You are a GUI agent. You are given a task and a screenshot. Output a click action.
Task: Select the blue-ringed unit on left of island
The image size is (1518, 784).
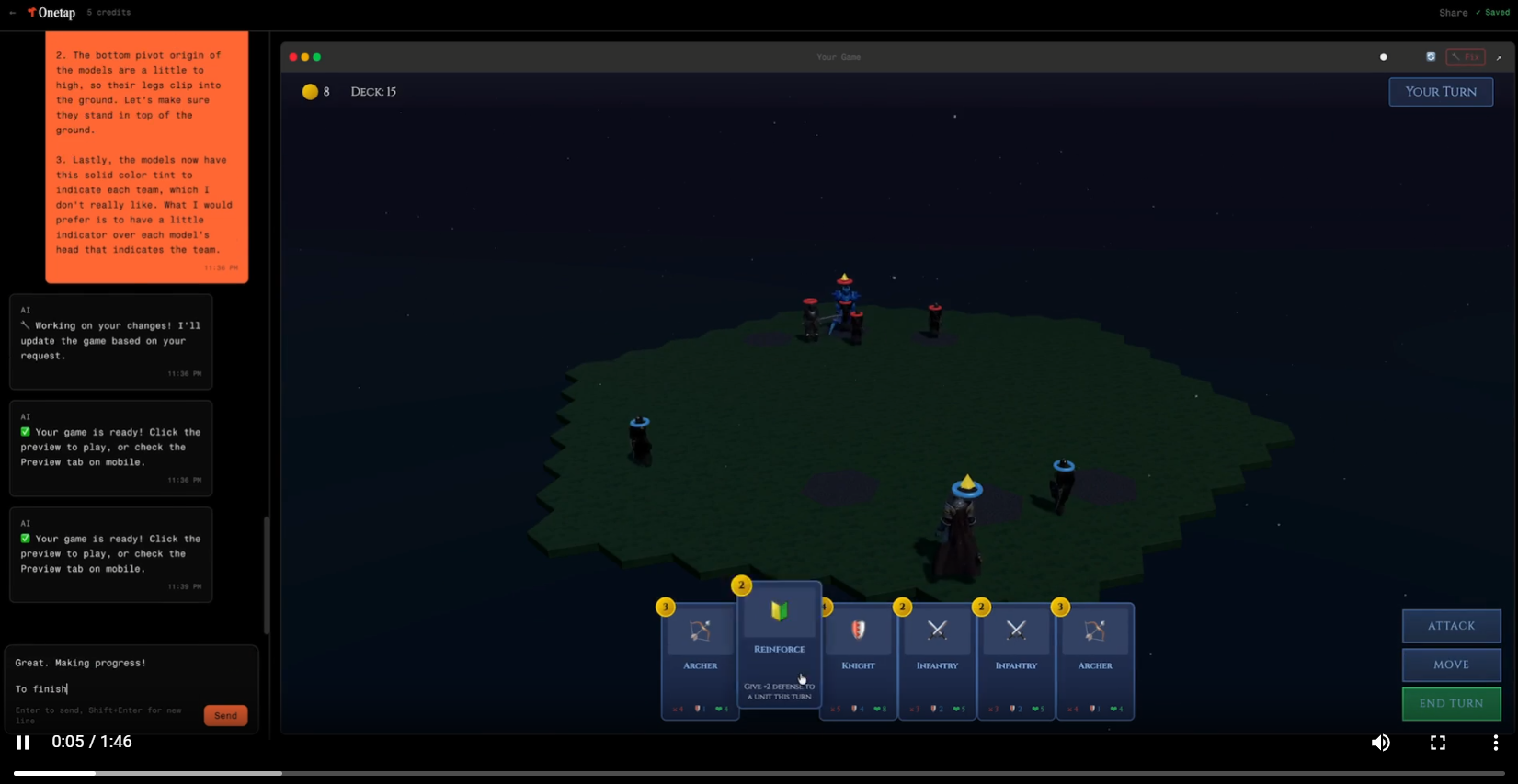coord(639,440)
